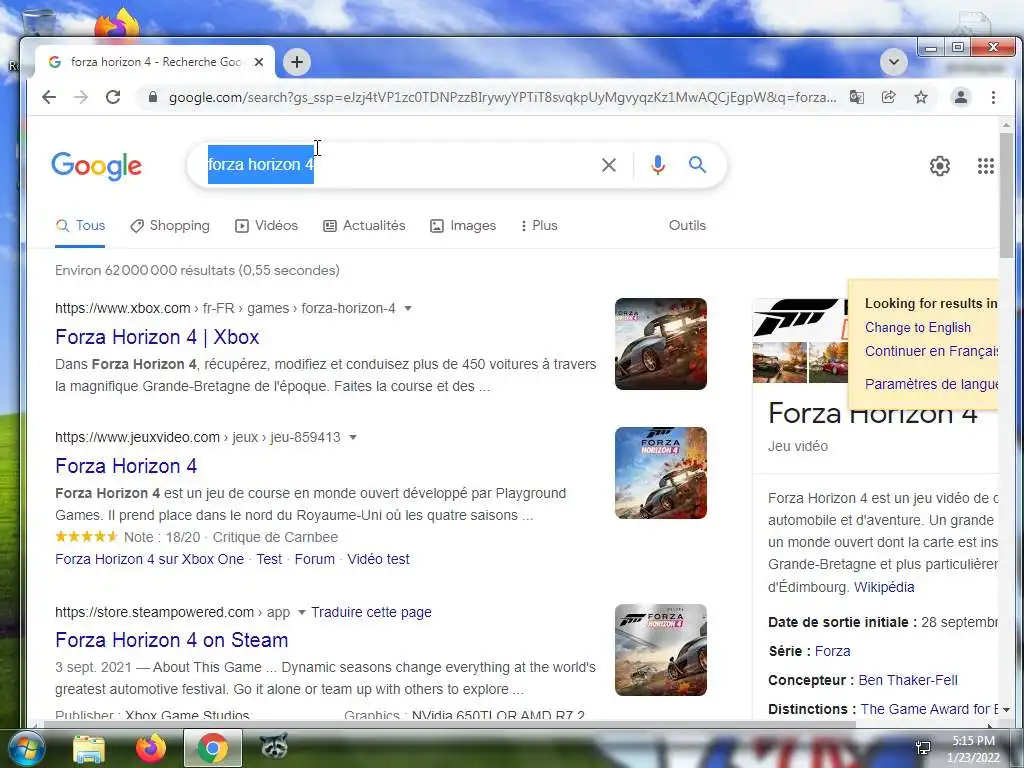Open a new tab with the plus button

point(297,62)
